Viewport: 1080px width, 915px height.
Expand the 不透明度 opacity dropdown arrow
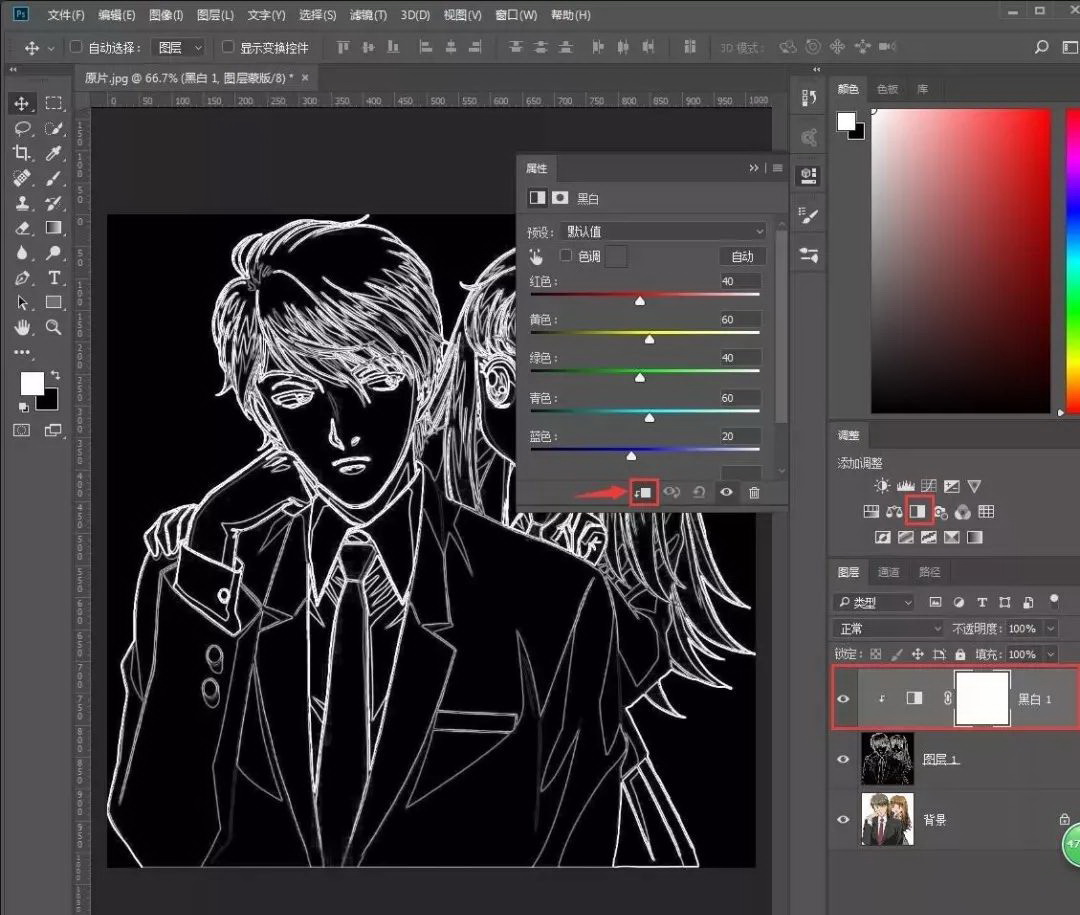click(x=1050, y=629)
